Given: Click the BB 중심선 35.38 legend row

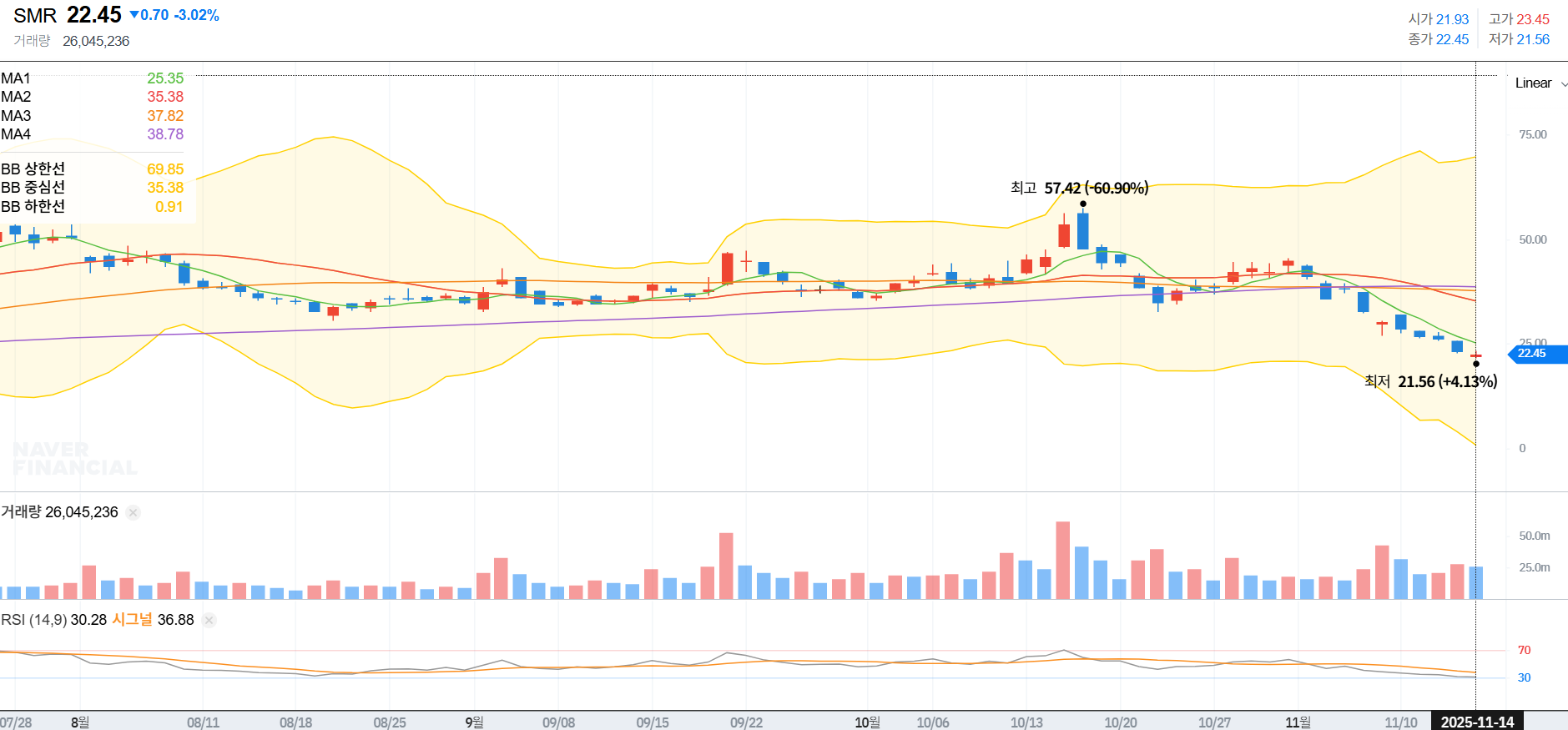Looking at the screenshot, I should coord(92,188).
